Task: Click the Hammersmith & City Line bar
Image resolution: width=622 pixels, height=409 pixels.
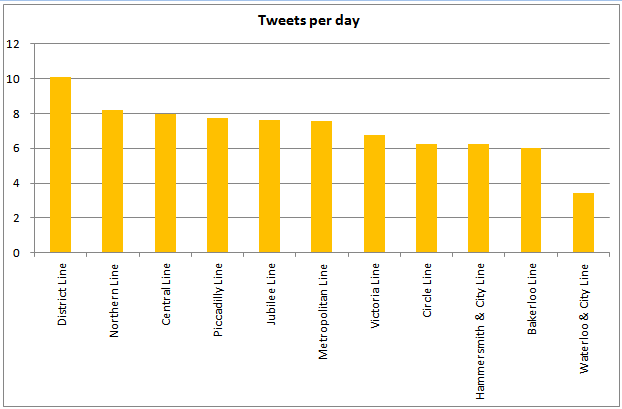Action: (x=478, y=198)
